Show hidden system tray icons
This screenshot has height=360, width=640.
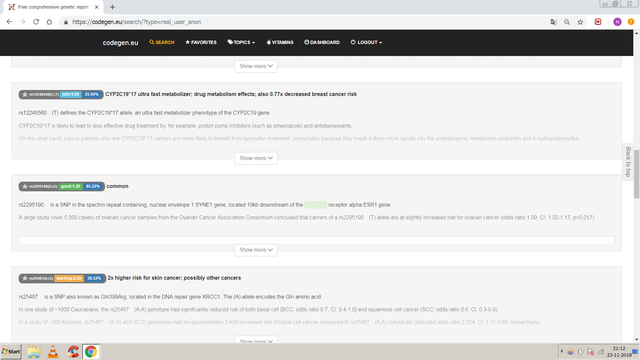pos(562,351)
